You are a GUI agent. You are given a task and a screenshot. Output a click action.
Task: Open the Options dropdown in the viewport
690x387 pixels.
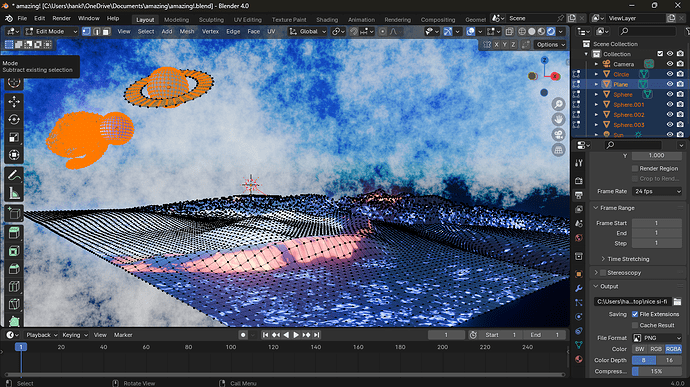pyautogui.click(x=550, y=44)
